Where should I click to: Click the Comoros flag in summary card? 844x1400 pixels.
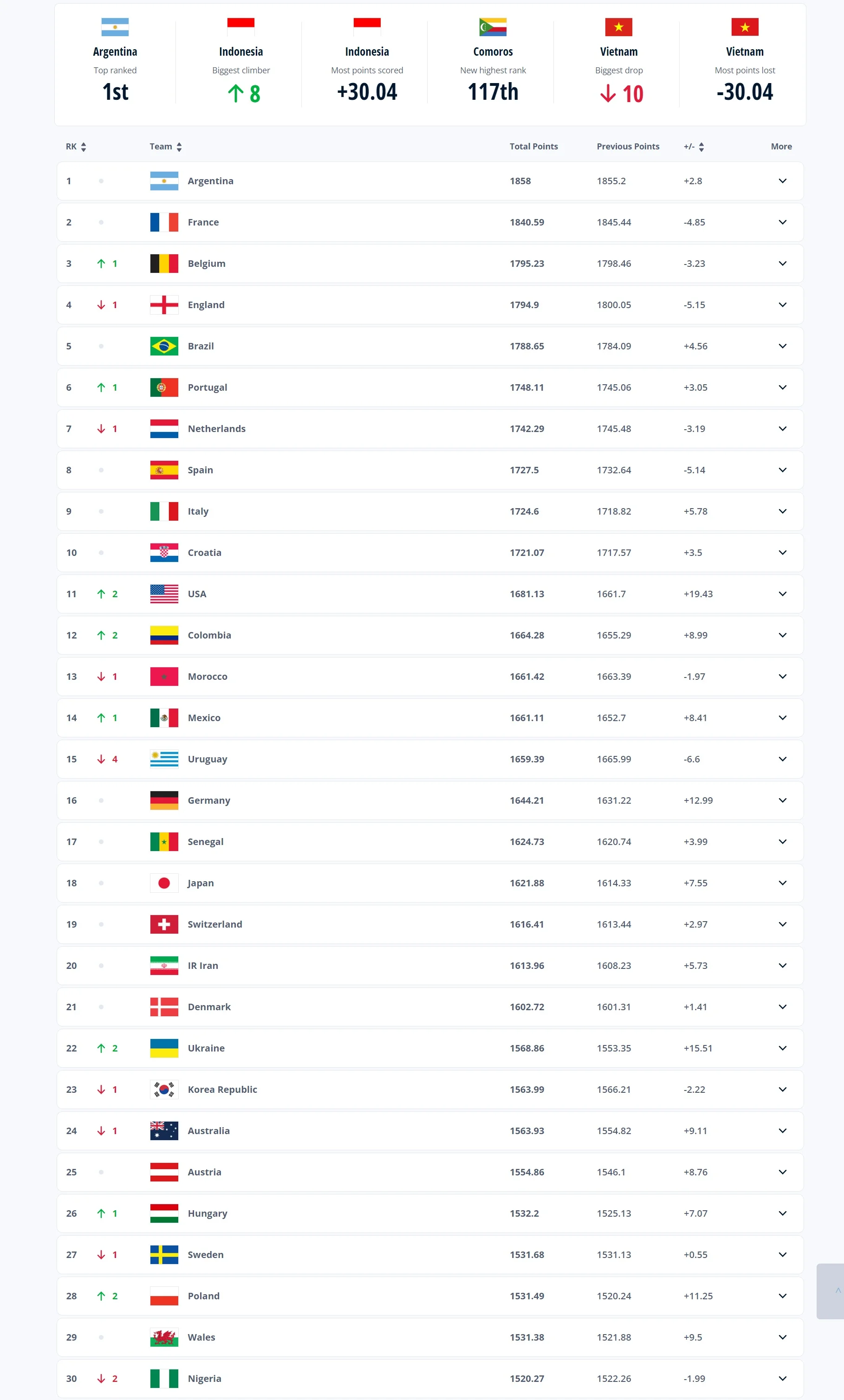(x=492, y=27)
